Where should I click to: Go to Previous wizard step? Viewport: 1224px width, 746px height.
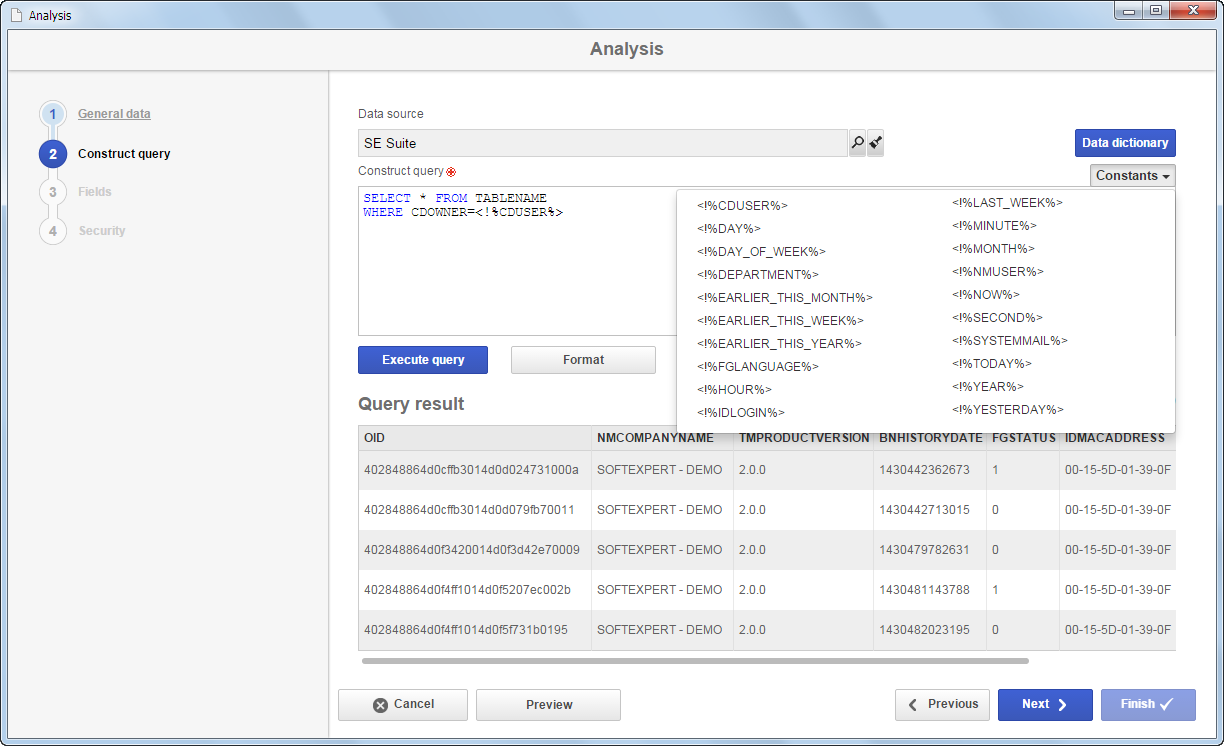click(x=942, y=705)
